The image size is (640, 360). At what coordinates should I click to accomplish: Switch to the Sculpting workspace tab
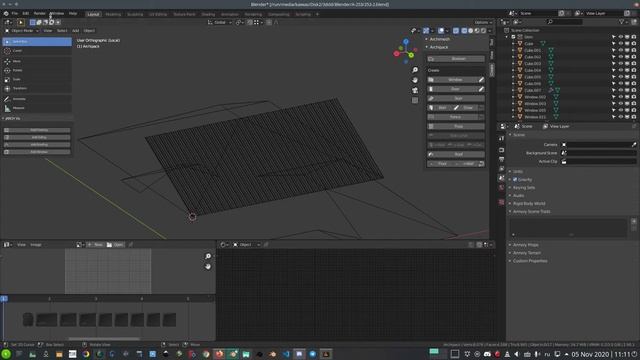pos(135,14)
